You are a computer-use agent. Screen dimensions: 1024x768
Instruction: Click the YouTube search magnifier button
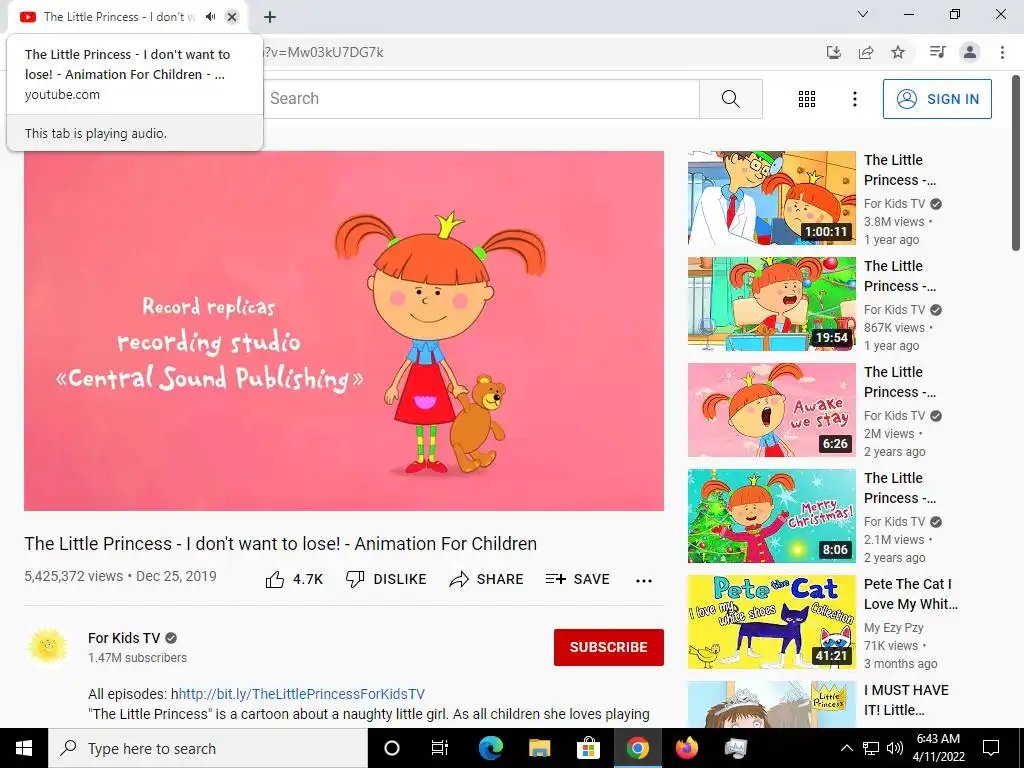click(x=730, y=99)
